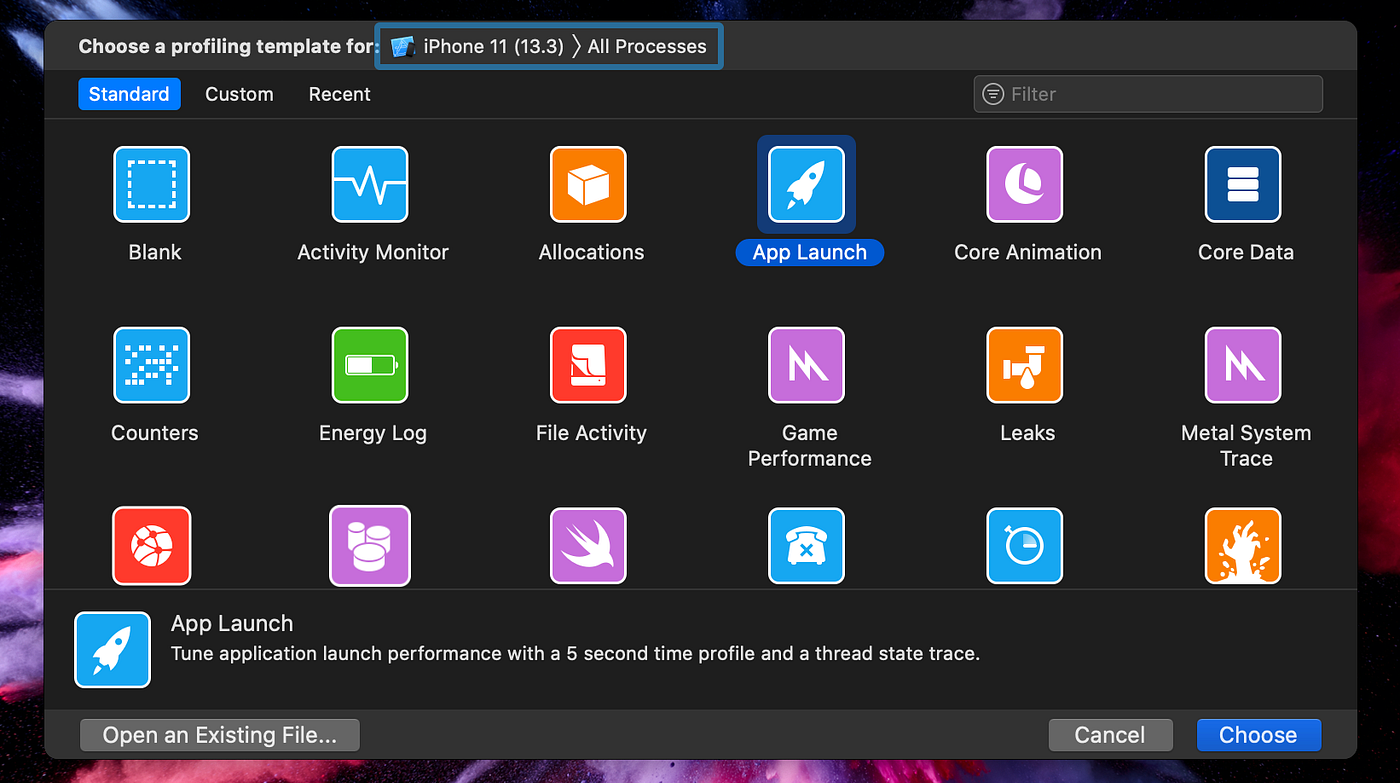Click the Metal System Trace label
This screenshot has width=1400, height=783.
[x=1246, y=446]
